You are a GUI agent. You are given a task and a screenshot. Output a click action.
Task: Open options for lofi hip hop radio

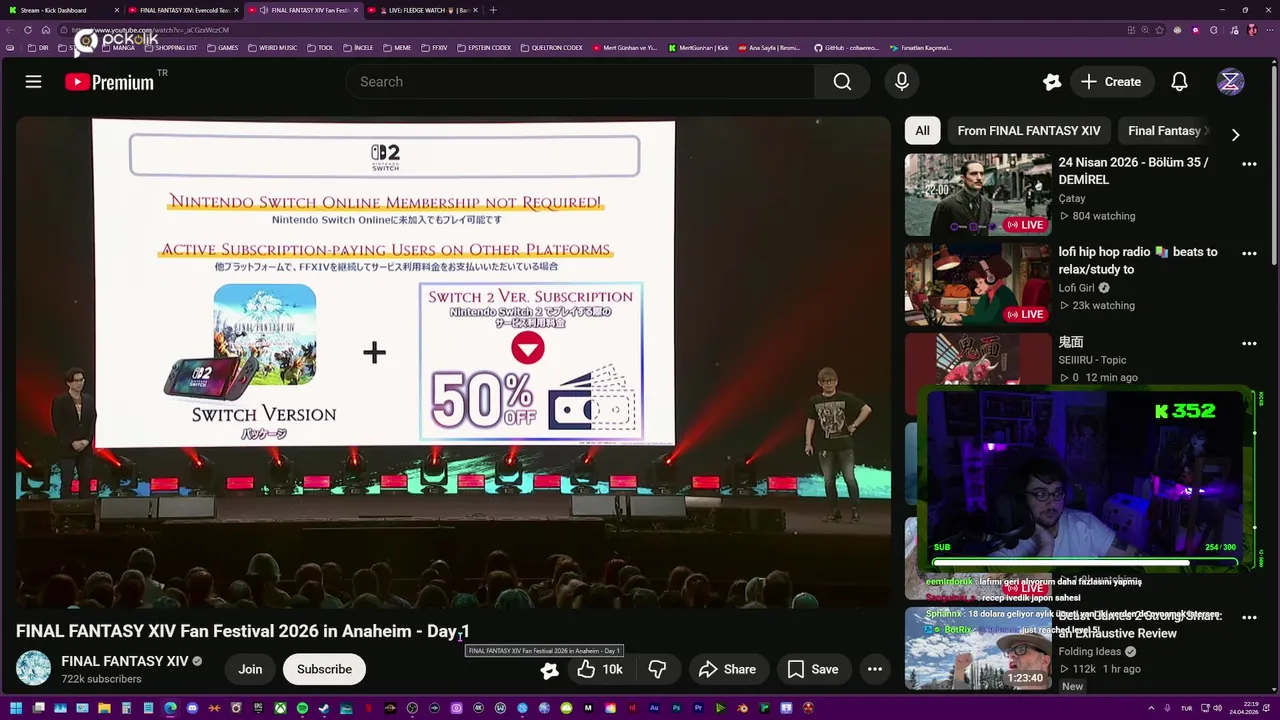click(x=1249, y=253)
